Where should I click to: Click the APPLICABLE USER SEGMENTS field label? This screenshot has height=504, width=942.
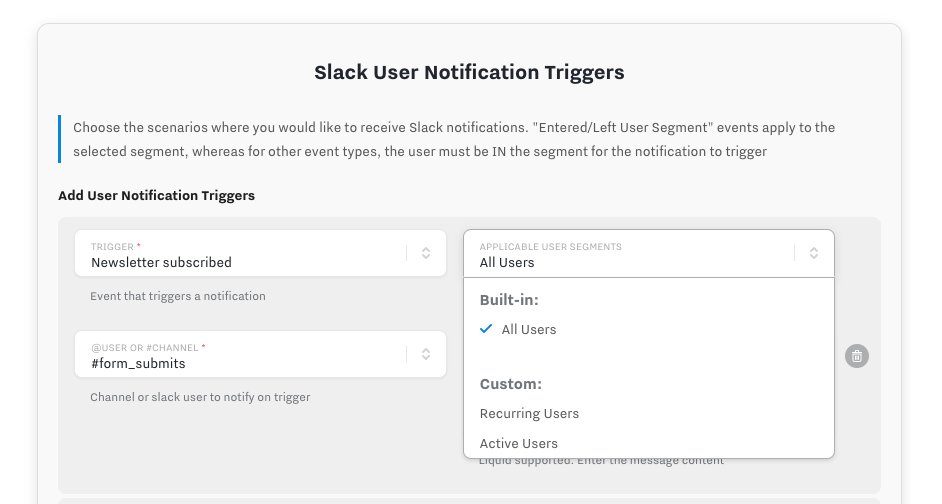(x=550, y=246)
